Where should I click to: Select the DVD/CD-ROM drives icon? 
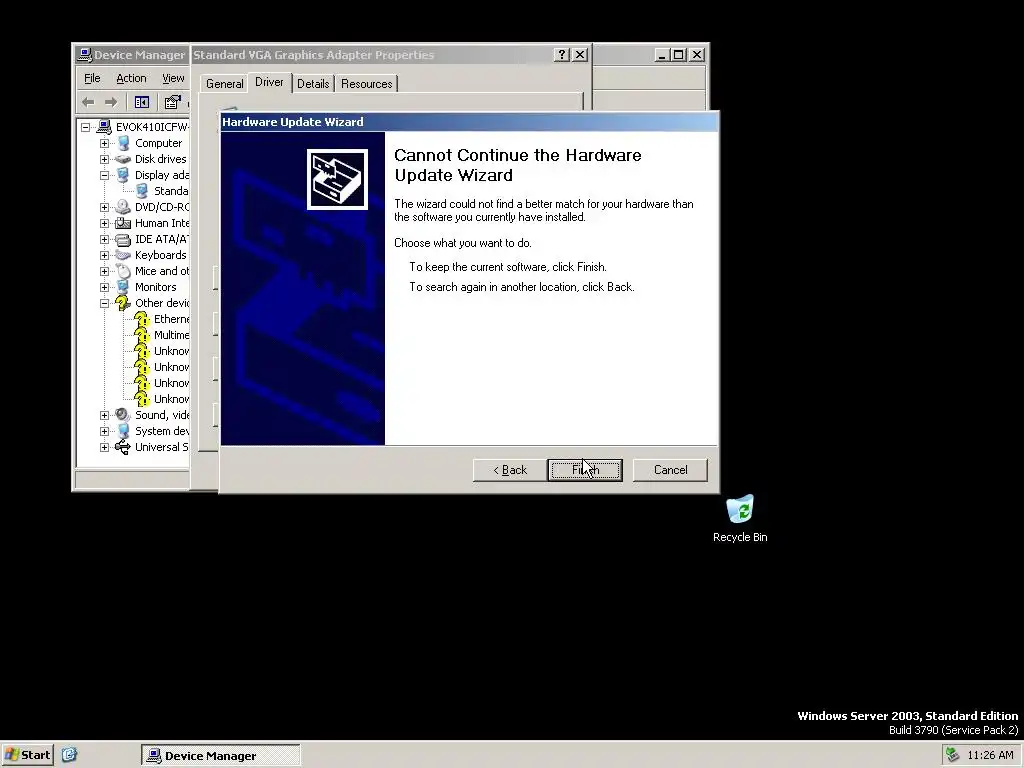pos(123,207)
